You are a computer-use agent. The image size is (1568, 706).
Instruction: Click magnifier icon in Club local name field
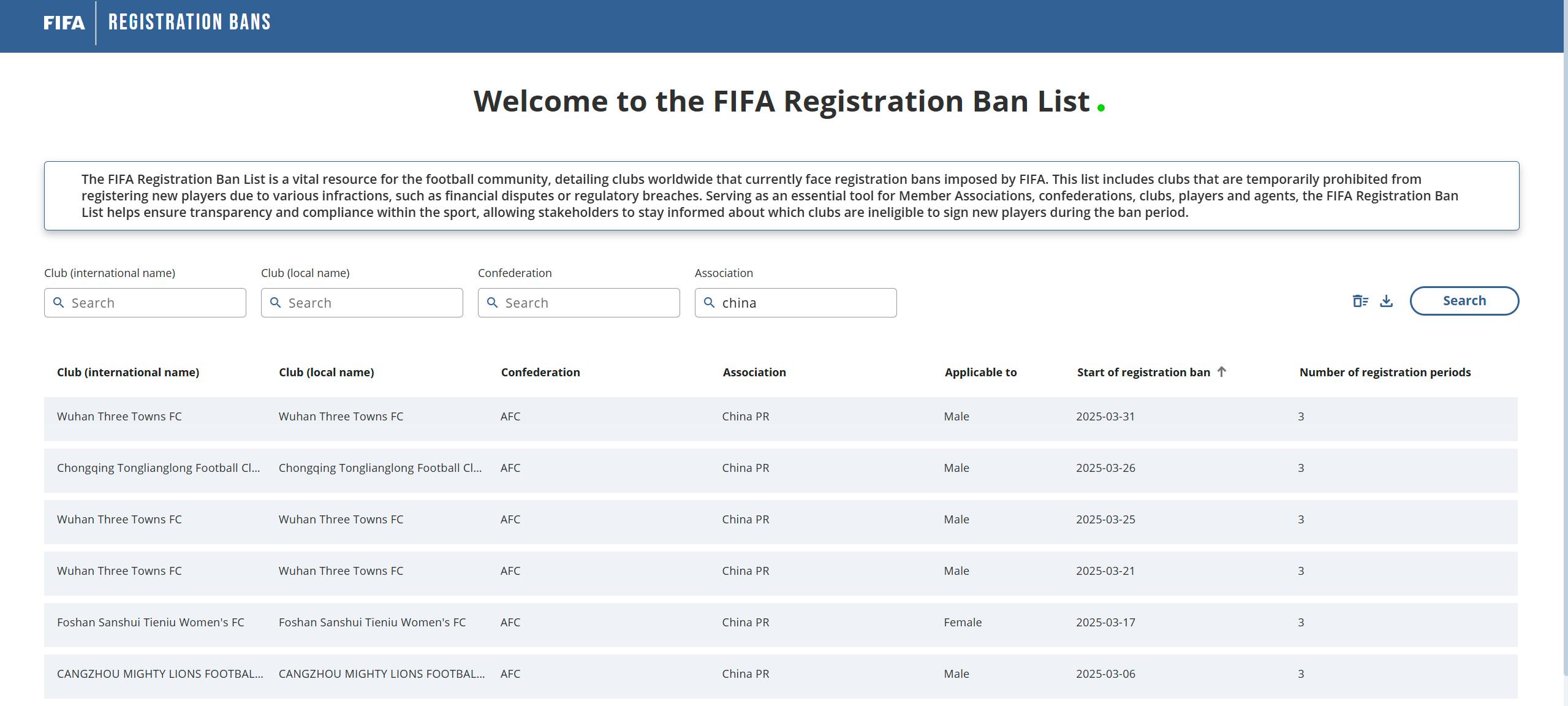(275, 303)
